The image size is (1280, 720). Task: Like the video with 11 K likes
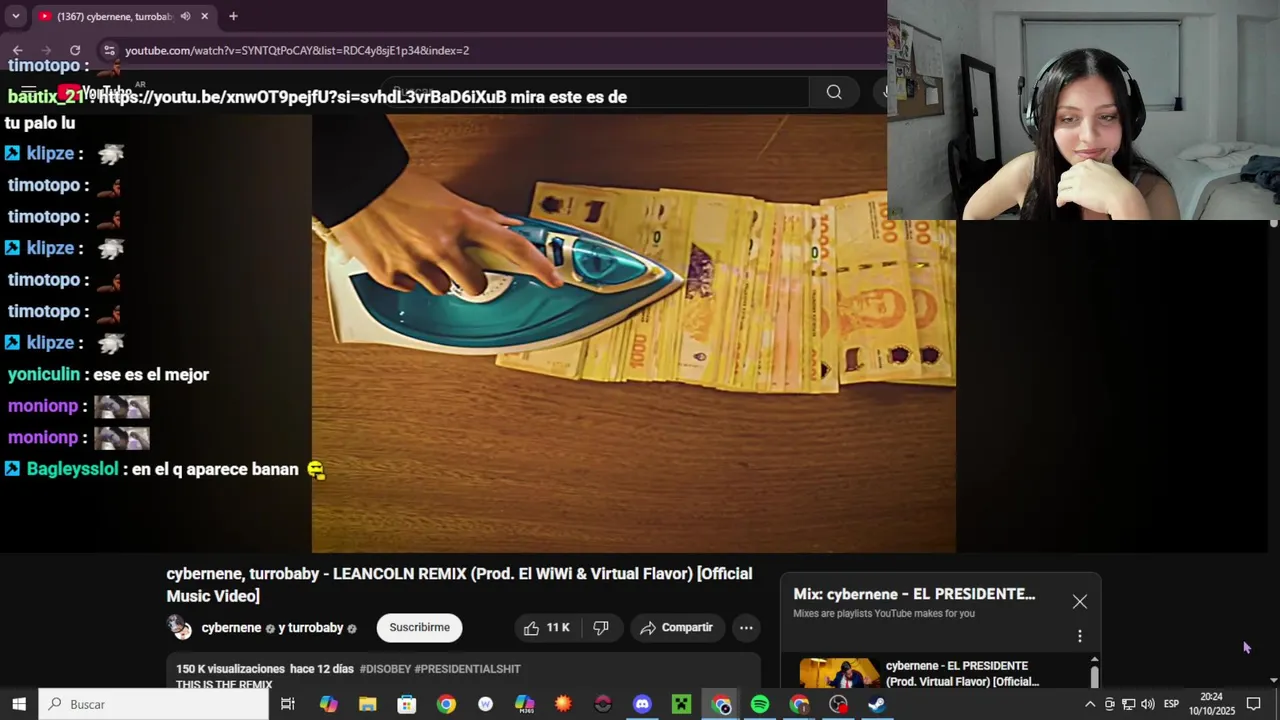pos(547,628)
